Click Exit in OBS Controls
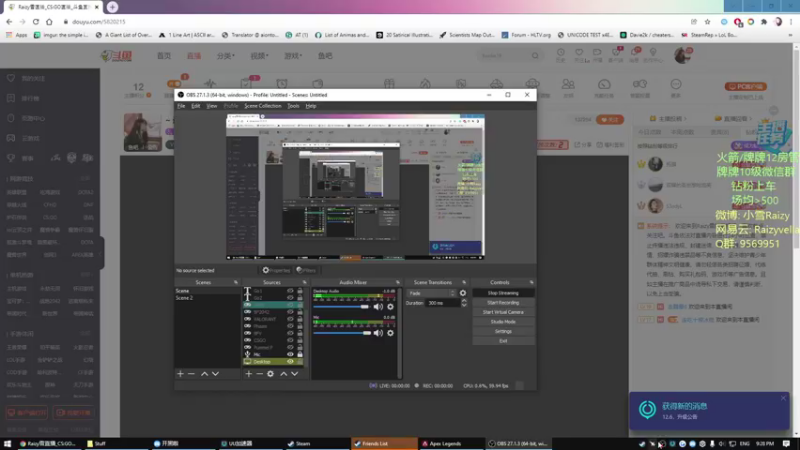Screen dimensions: 800x450 pyautogui.click(x=503, y=341)
